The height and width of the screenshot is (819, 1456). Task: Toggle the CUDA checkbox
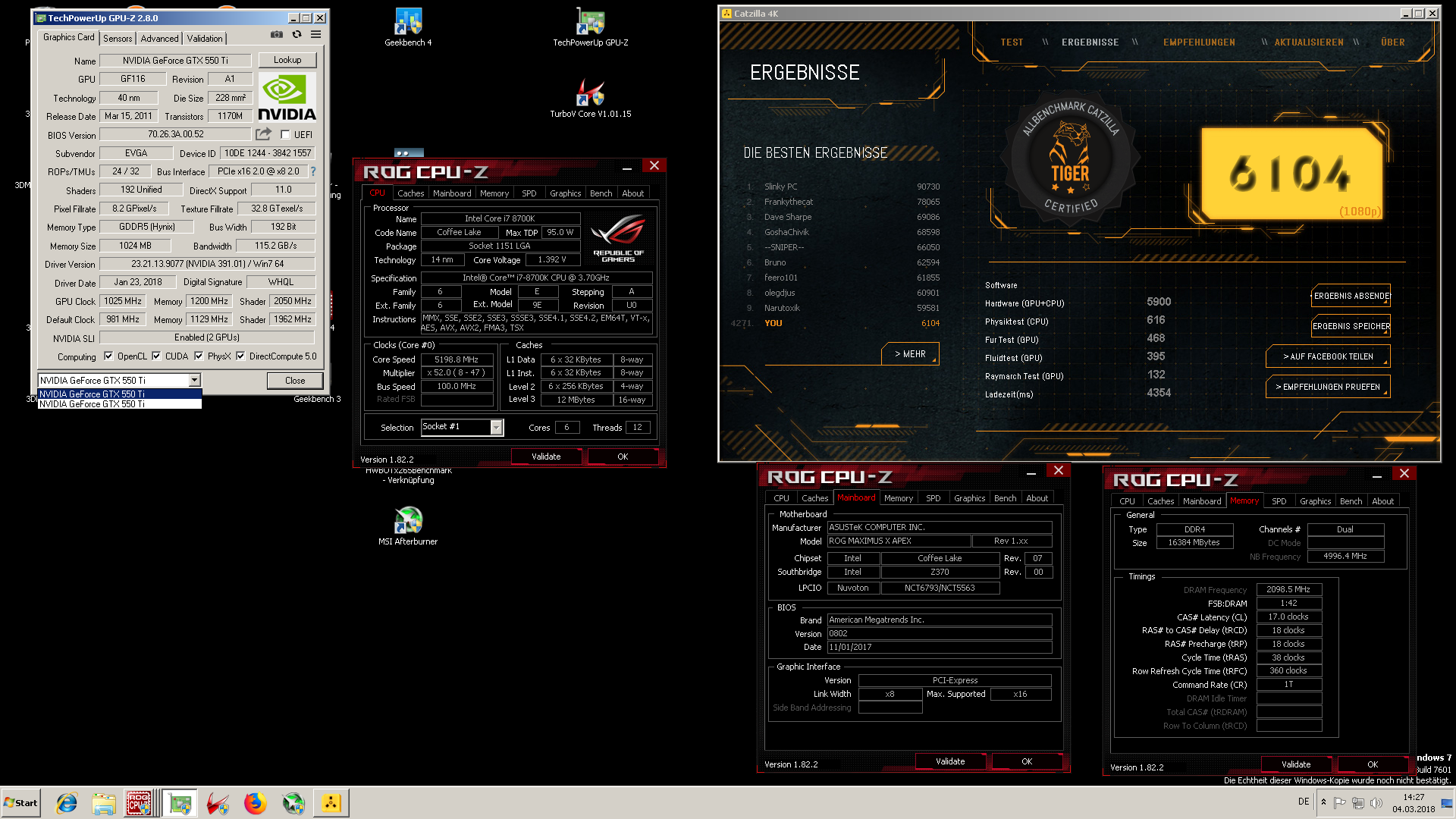[156, 356]
